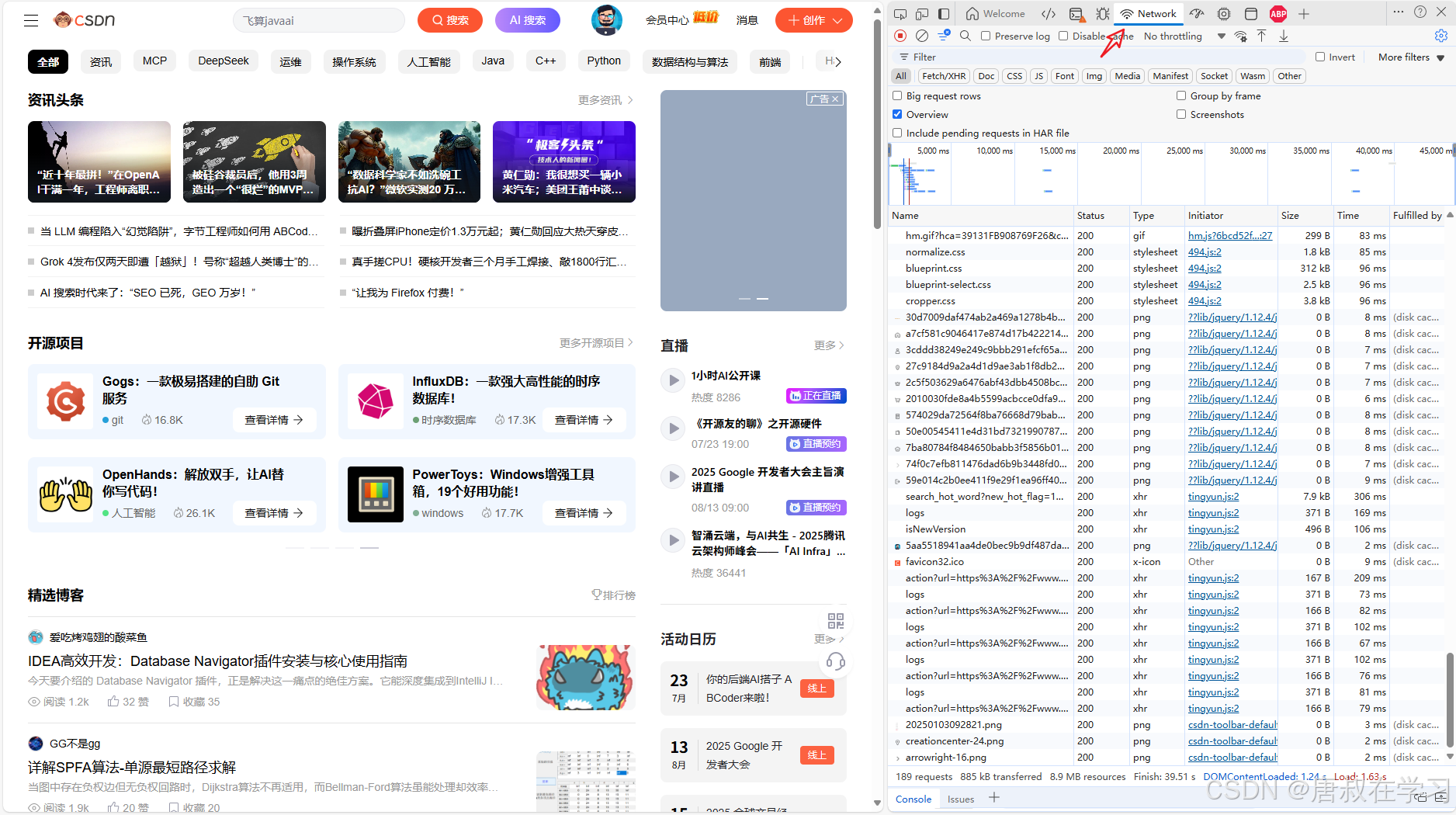
Task: Click the CSDN user avatar
Action: [x=606, y=20]
